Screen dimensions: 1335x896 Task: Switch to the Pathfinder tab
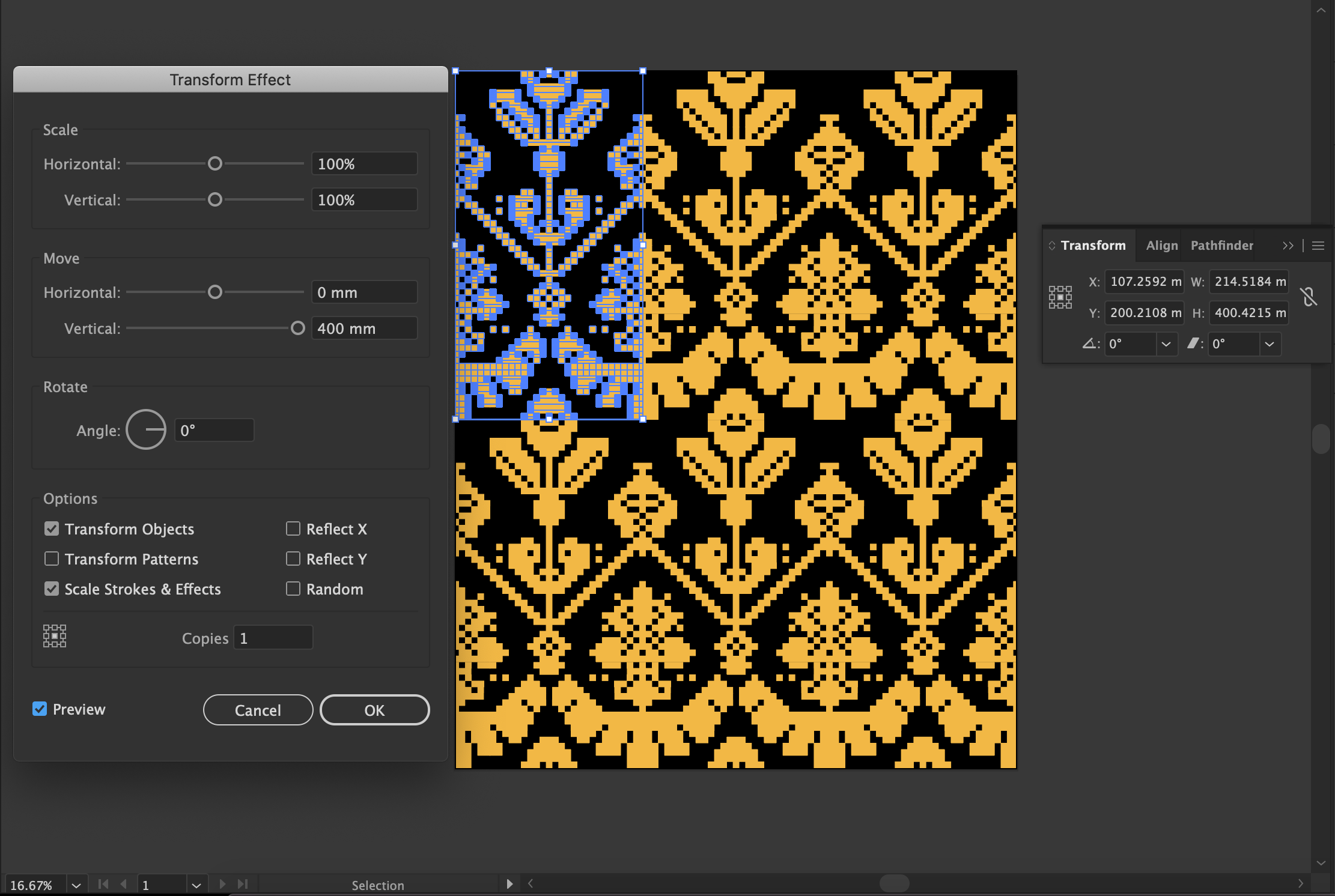[1221, 246]
